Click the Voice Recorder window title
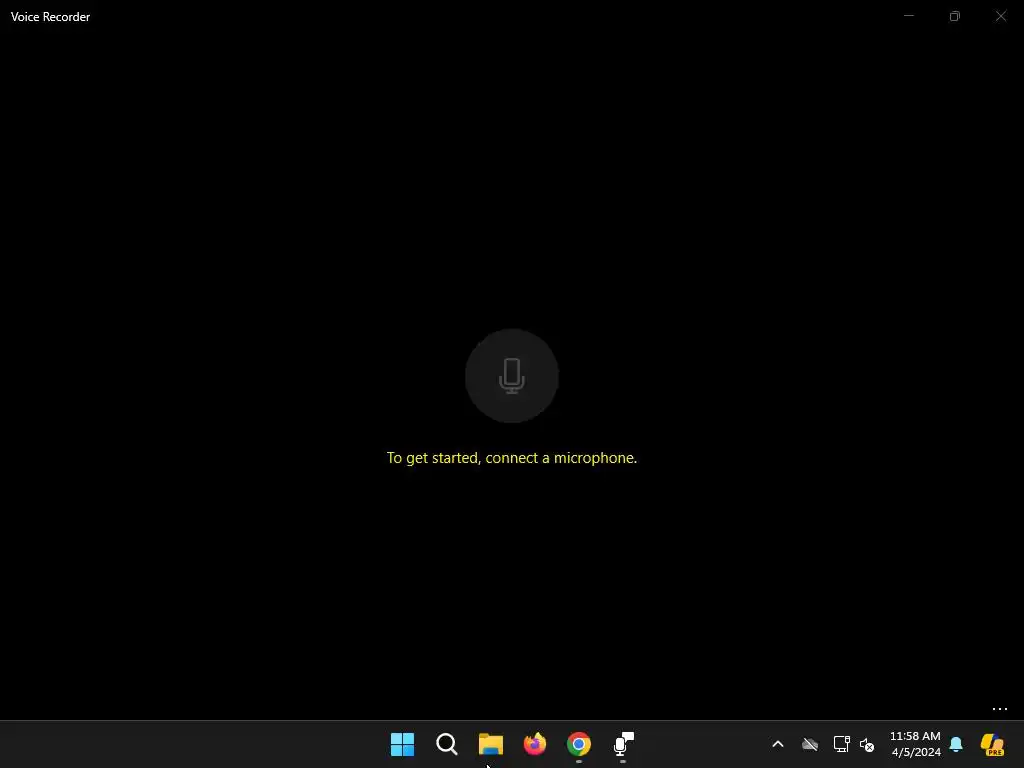 coord(50,17)
